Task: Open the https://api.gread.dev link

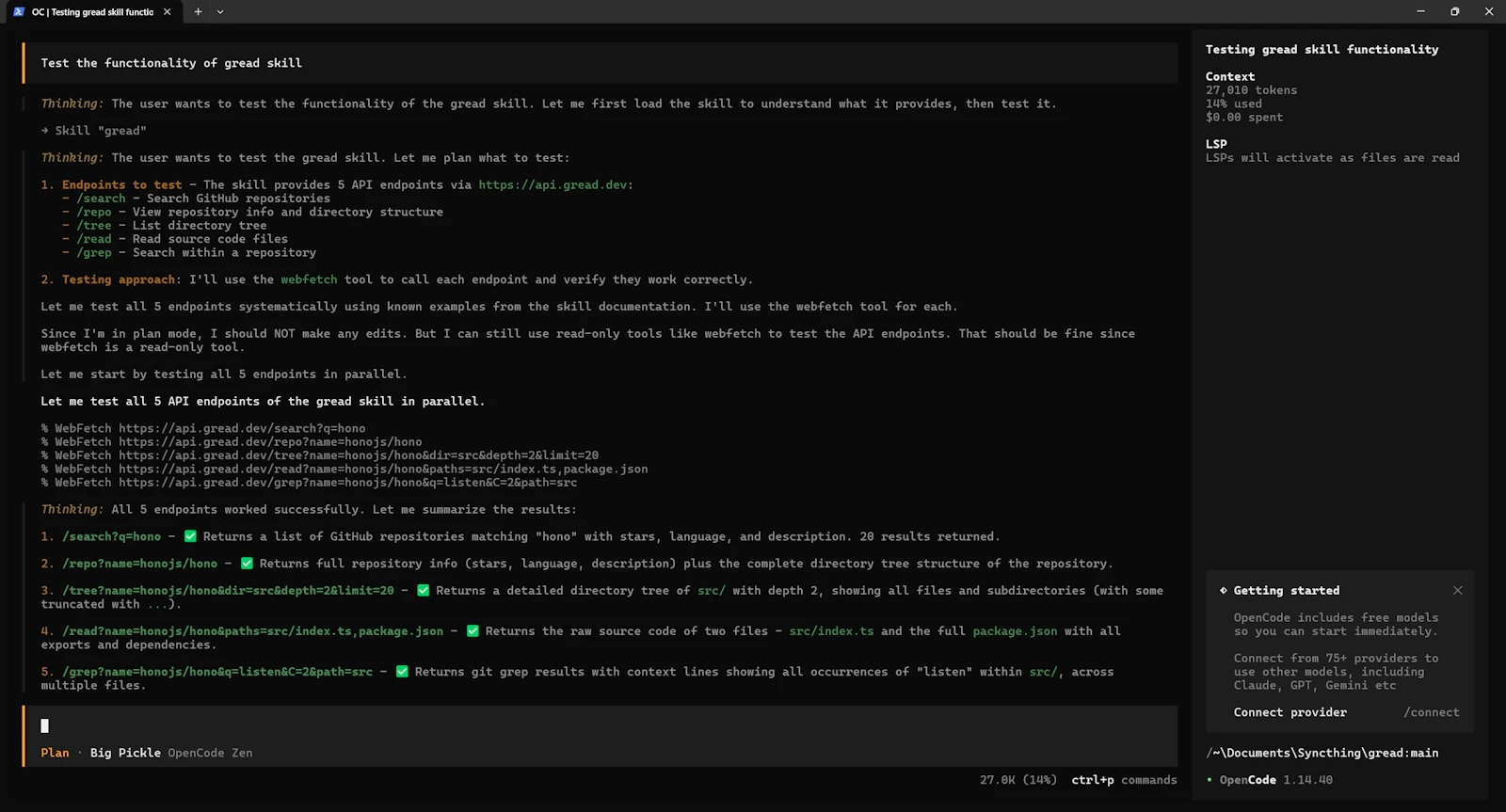Action: (x=553, y=184)
